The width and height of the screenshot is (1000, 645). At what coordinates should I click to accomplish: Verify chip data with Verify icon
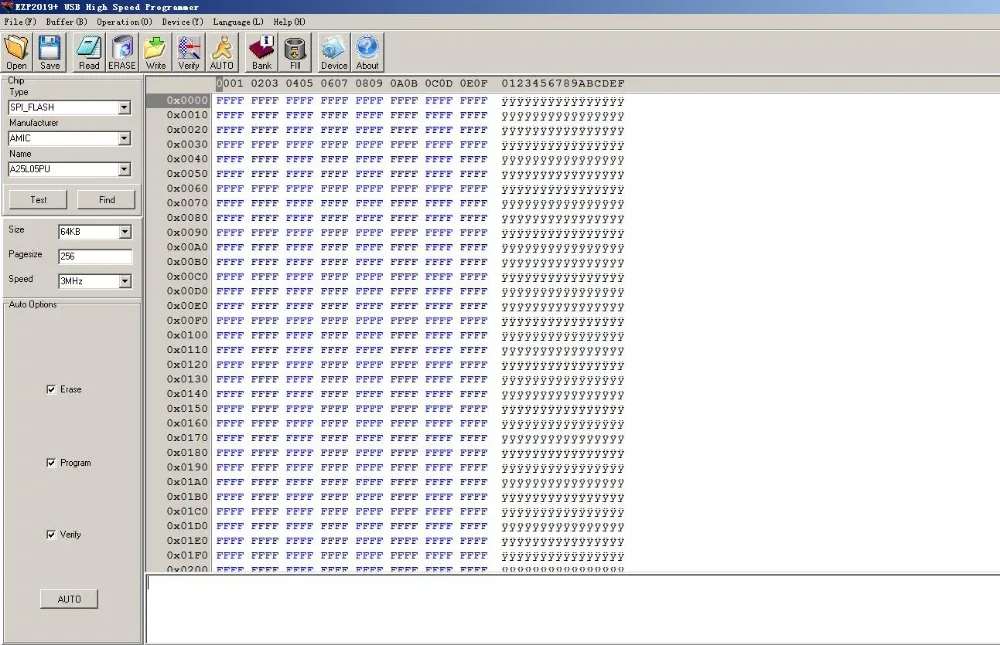point(189,52)
